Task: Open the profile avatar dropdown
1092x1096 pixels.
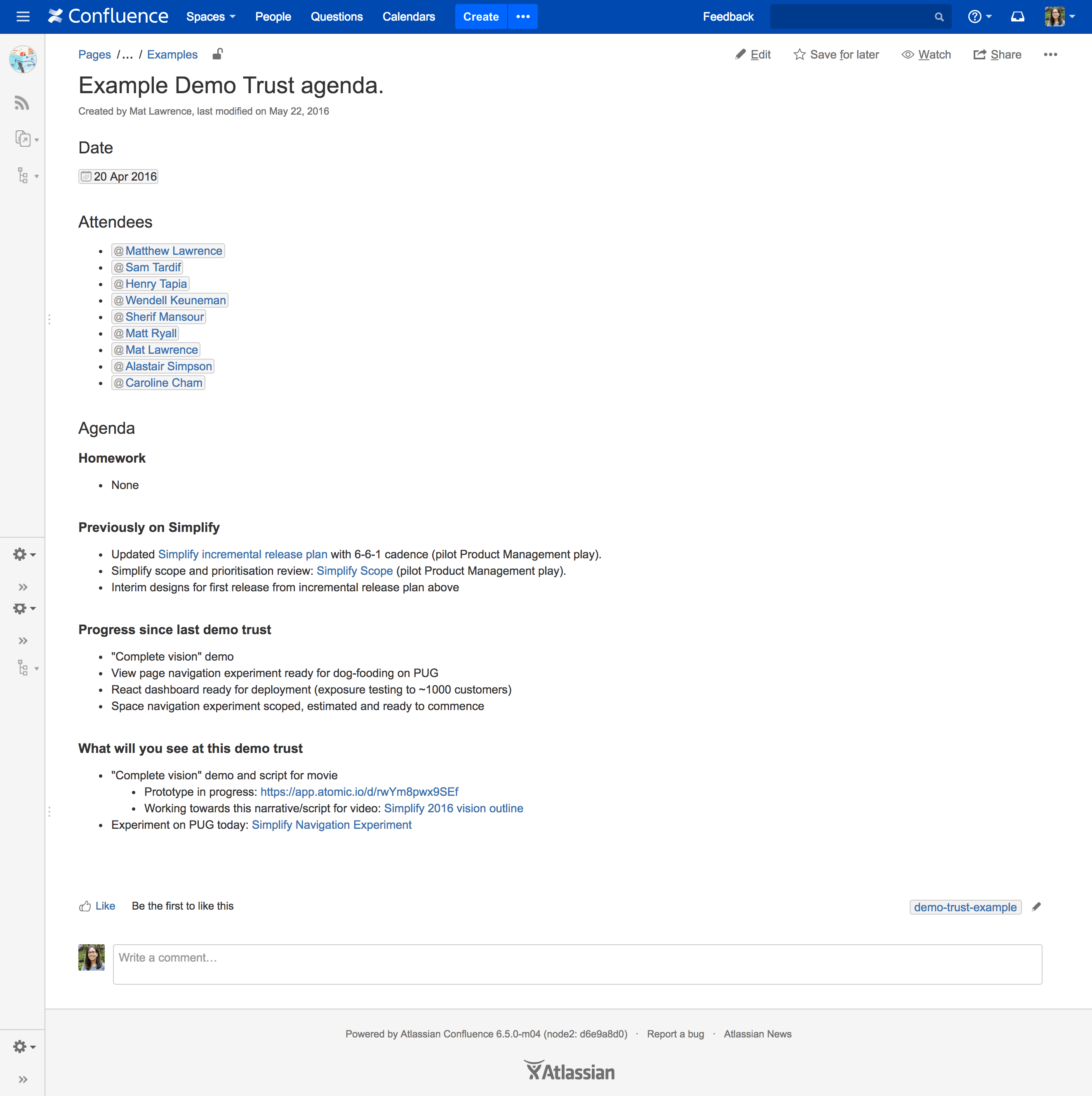Action: click(1056, 16)
